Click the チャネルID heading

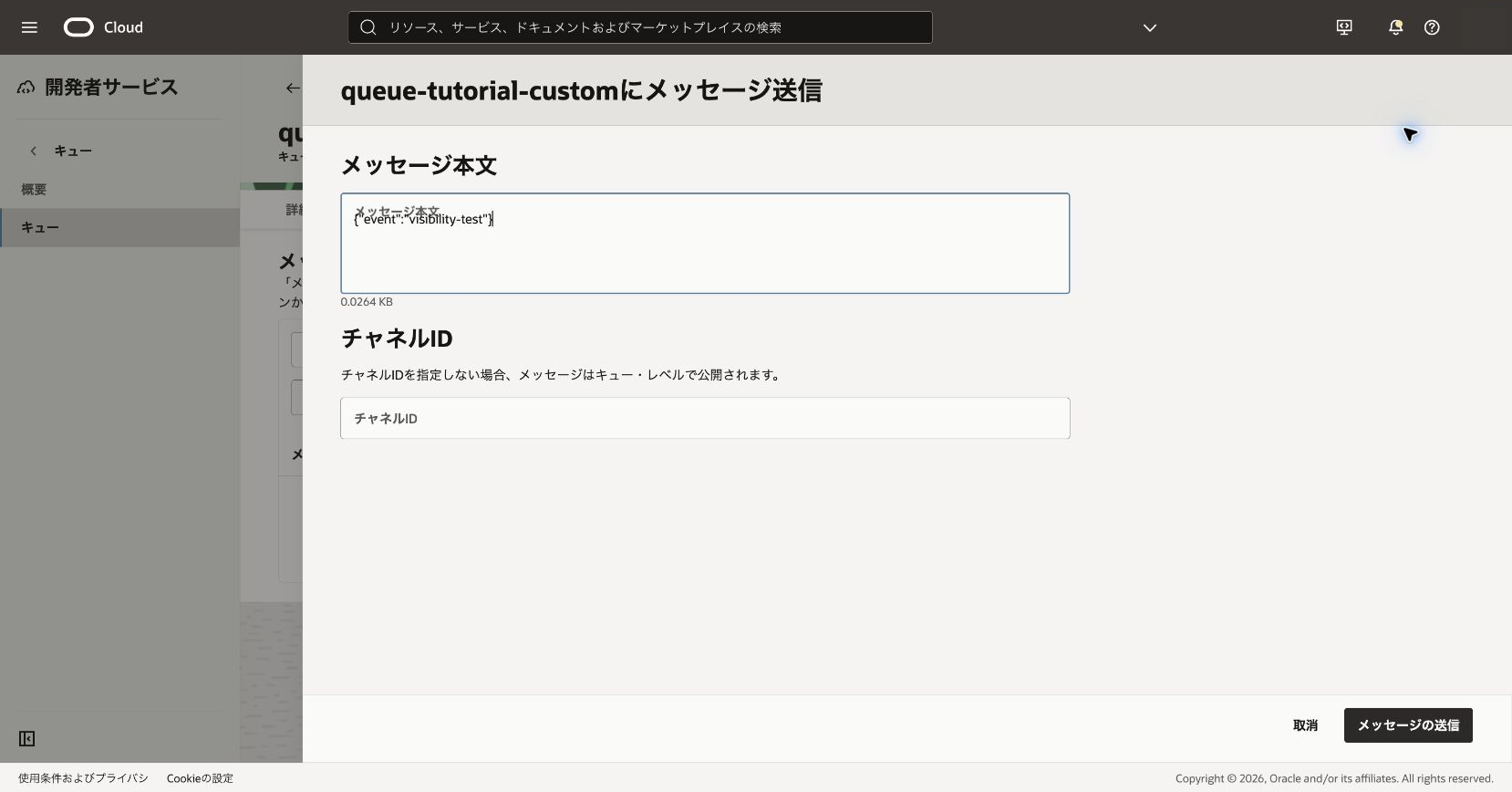point(397,339)
